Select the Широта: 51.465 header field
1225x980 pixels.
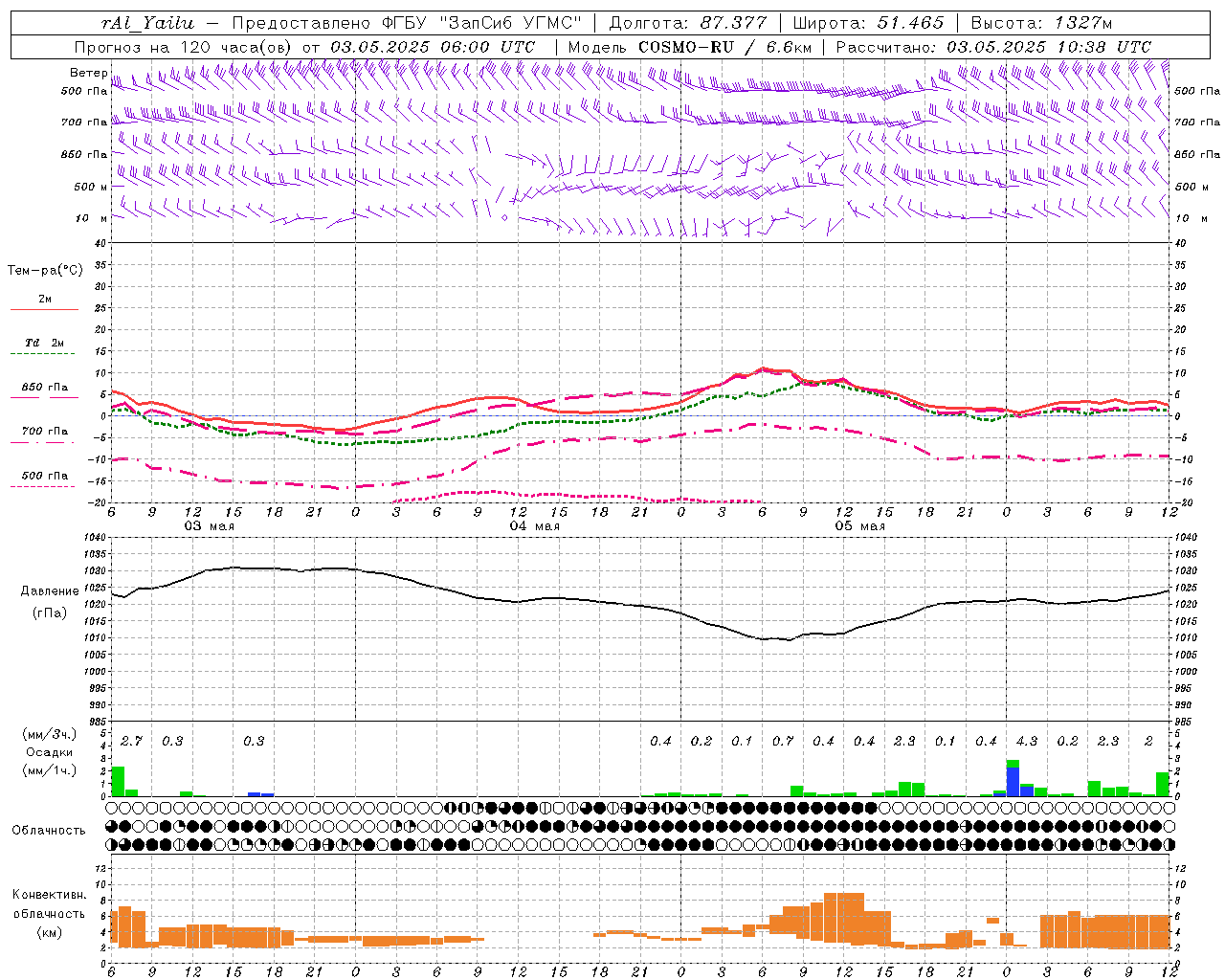(868, 23)
